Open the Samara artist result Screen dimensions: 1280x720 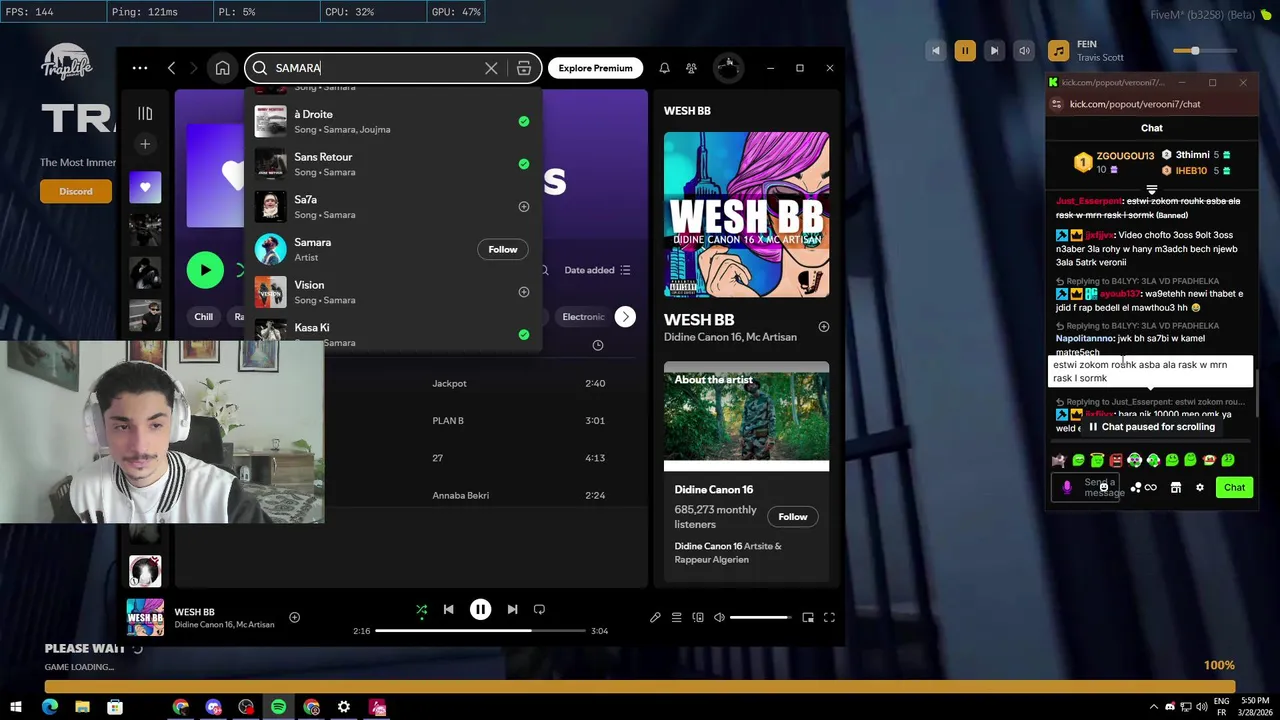(393, 249)
